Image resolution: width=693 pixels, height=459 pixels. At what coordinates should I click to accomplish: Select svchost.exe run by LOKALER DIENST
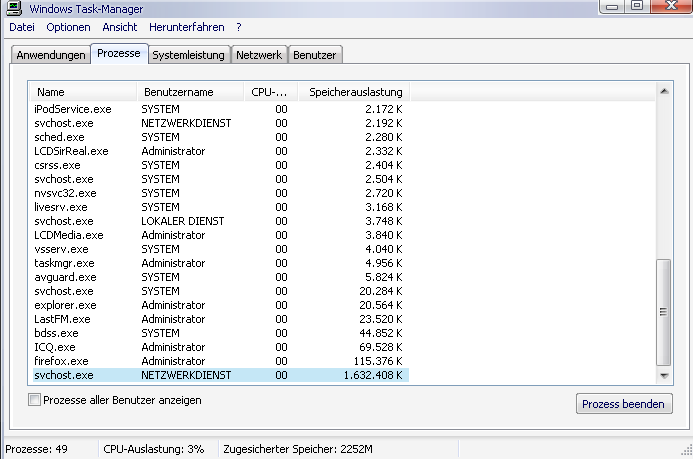(x=221, y=221)
